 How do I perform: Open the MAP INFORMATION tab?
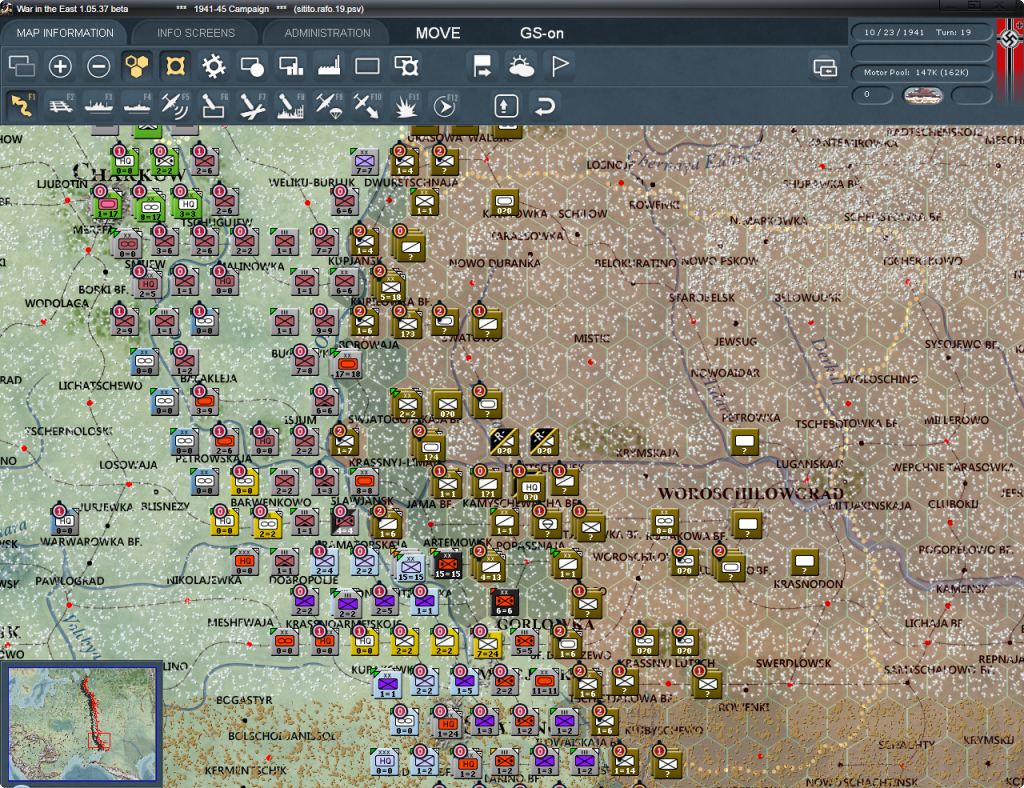click(x=65, y=33)
